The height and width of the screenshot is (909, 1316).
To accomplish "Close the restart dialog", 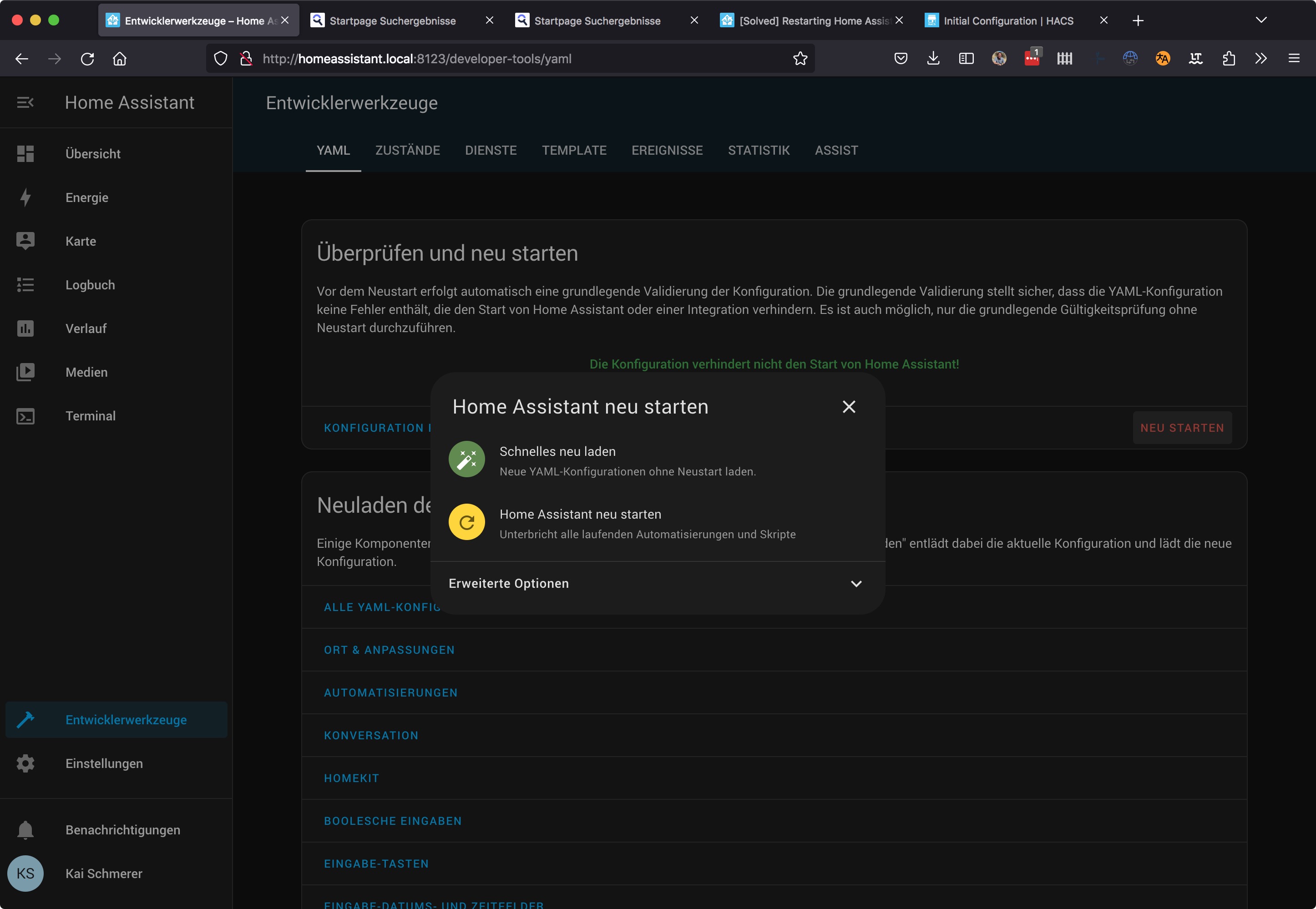I will [849, 407].
